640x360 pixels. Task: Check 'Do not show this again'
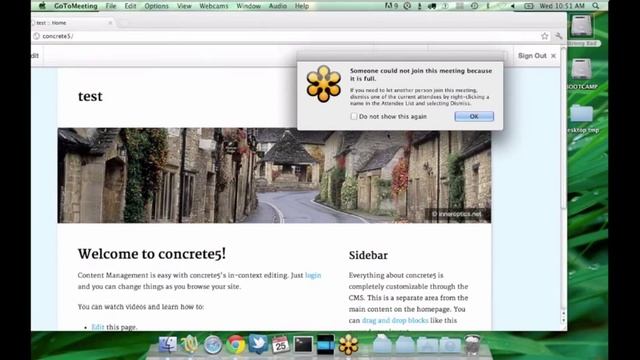pyautogui.click(x=354, y=116)
